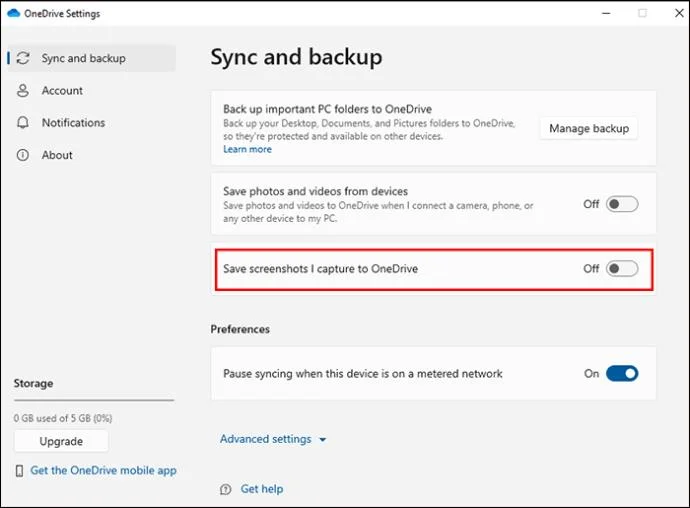This screenshot has width=690, height=508.
Task: Click the Manage backup button
Action: click(x=589, y=128)
